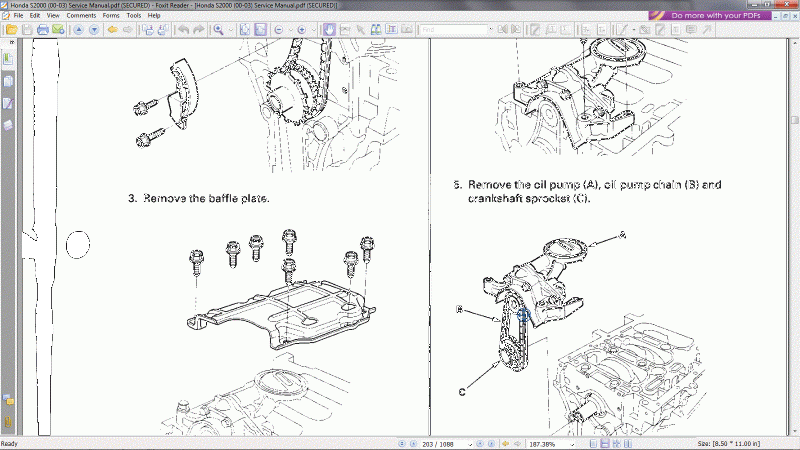Screen dimensions: 800x450
Task: Open the Tools menu
Action: tap(133, 16)
